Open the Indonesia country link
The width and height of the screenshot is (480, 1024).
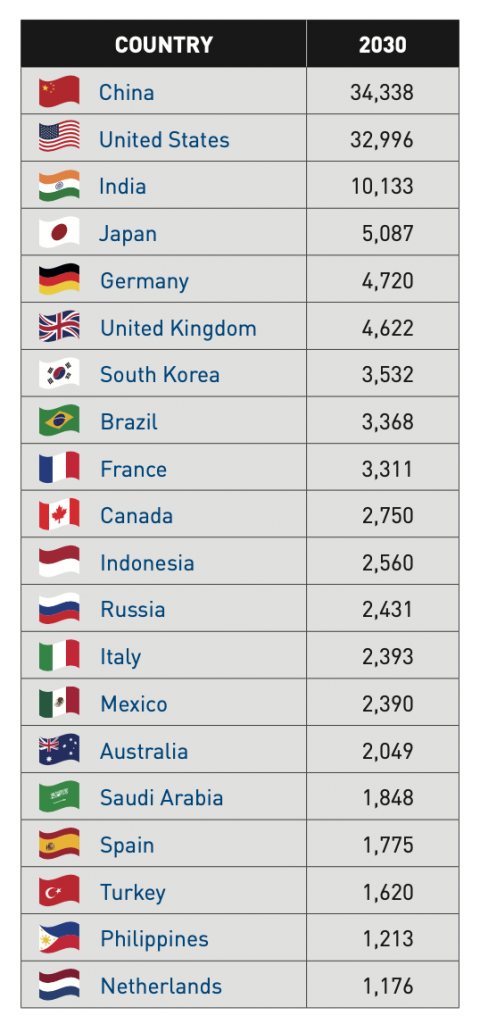147,563
